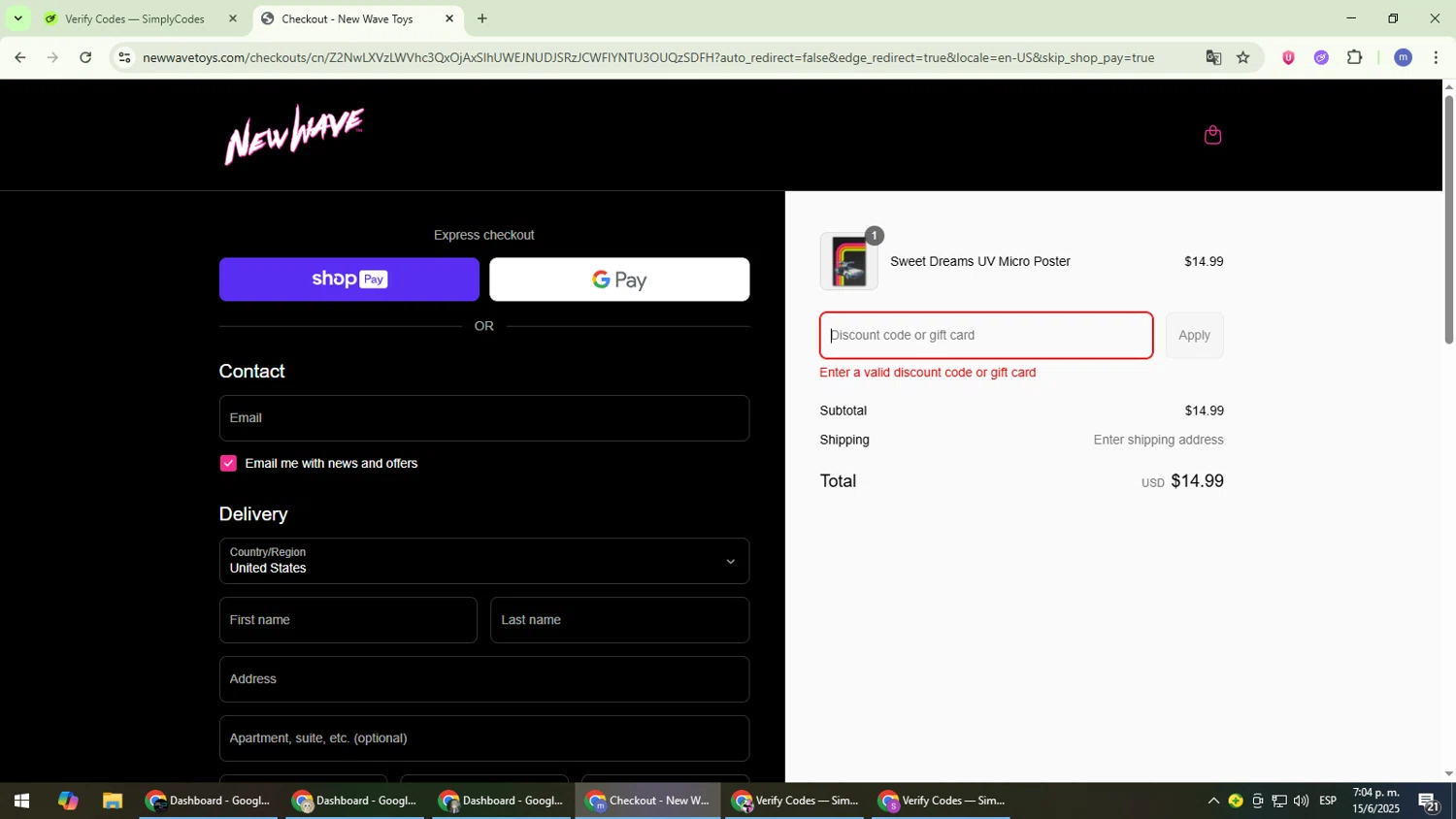The width and height of the screenshot is (1456, 819).
Task: Click browser back arrow
Action: coord(19,57)
